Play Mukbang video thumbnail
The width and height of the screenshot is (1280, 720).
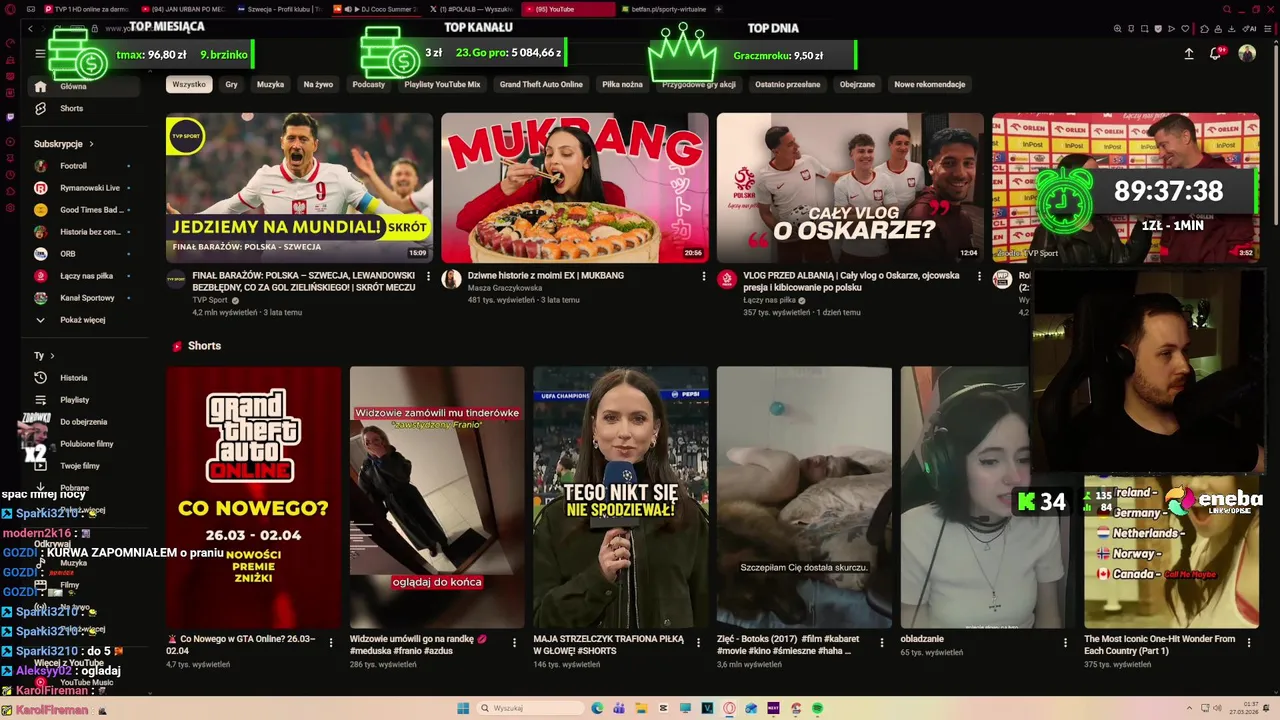[575, 188]
